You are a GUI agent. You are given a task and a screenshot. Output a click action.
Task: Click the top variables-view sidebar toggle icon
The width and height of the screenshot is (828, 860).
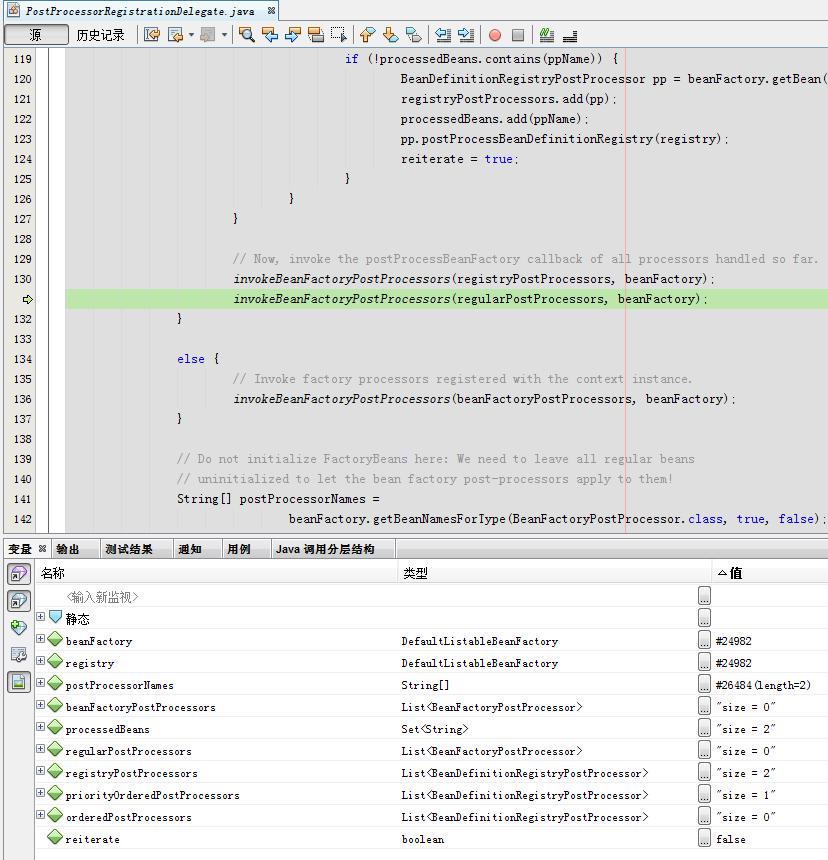coord(19,574)
